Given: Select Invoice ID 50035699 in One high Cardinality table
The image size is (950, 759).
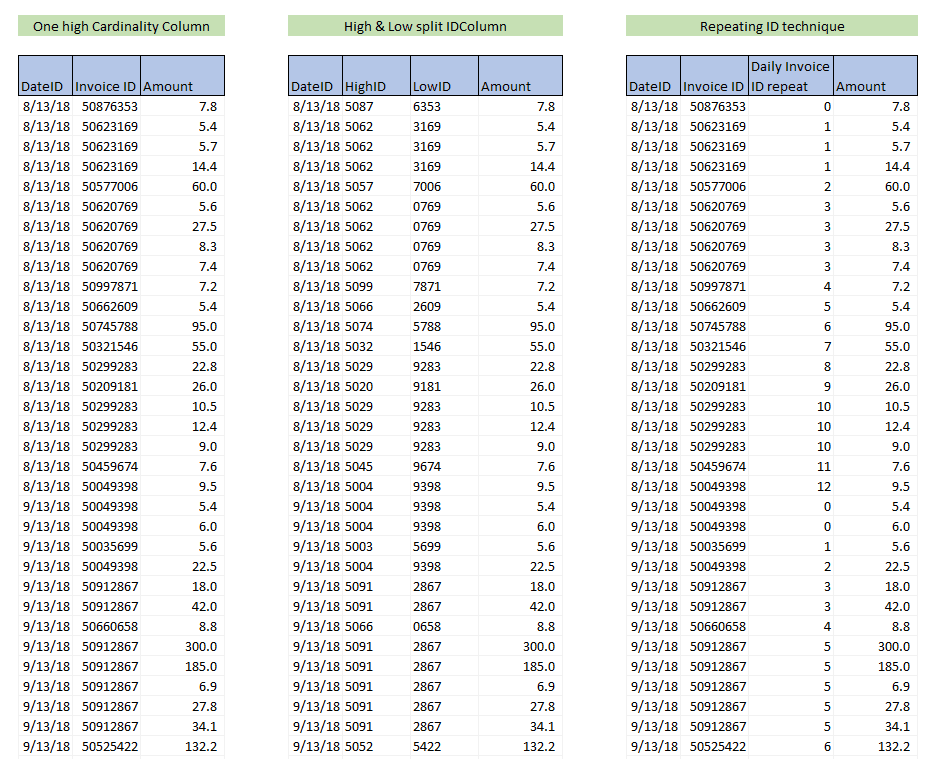Looking at the screenshot, I should (x=106, y=546).
